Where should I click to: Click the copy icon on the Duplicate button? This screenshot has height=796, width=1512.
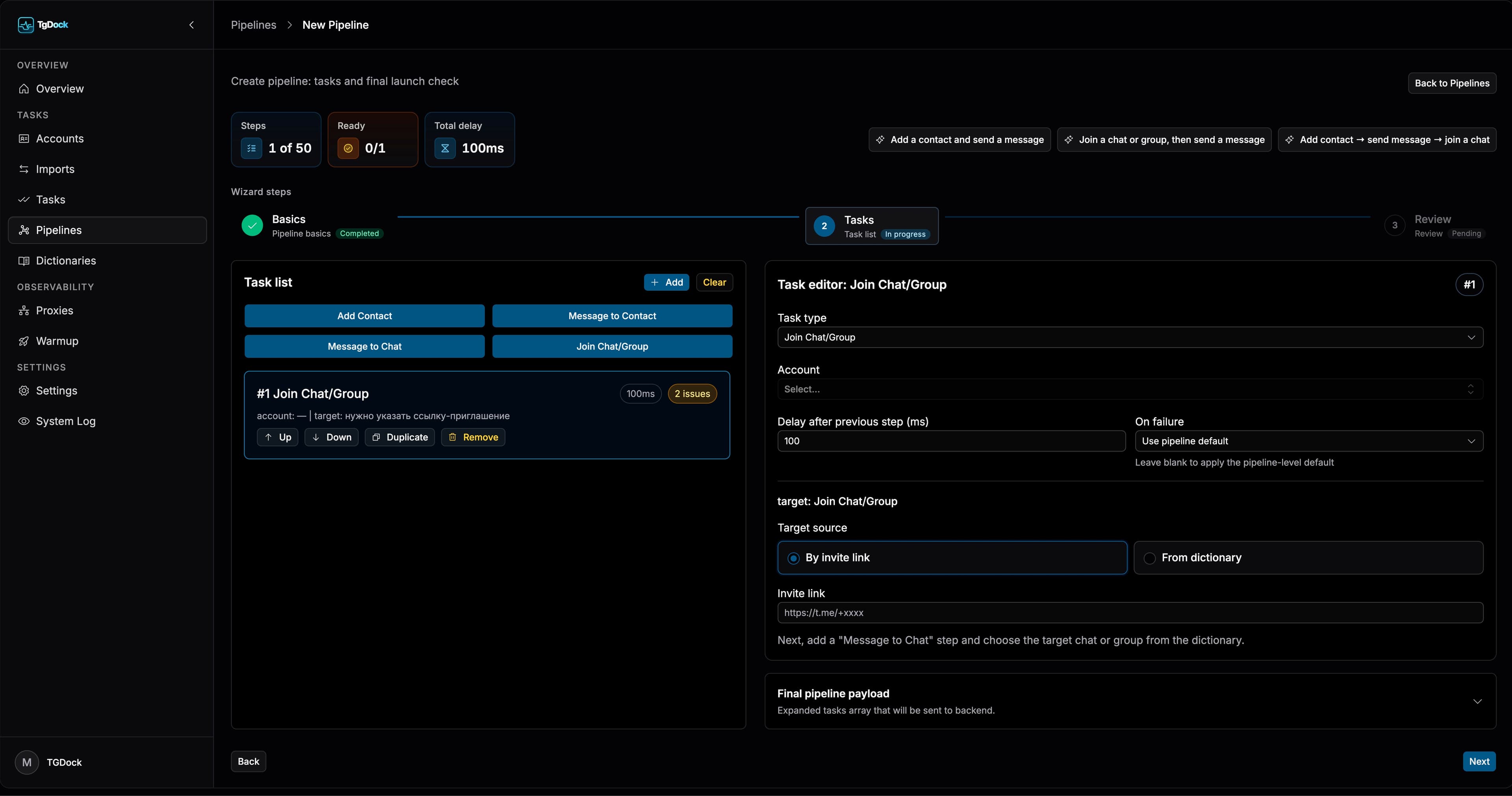coord(376,437)
